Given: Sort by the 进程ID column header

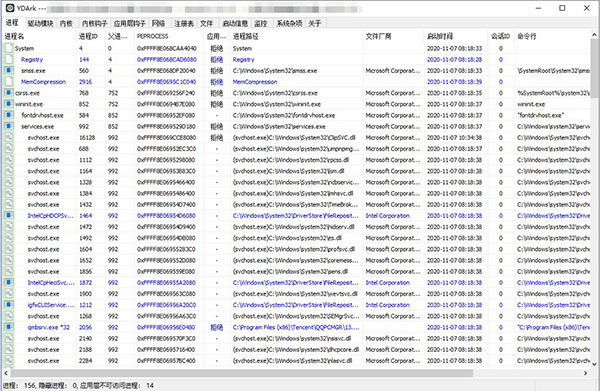Looking at the screenshot, I should (88, 36).
